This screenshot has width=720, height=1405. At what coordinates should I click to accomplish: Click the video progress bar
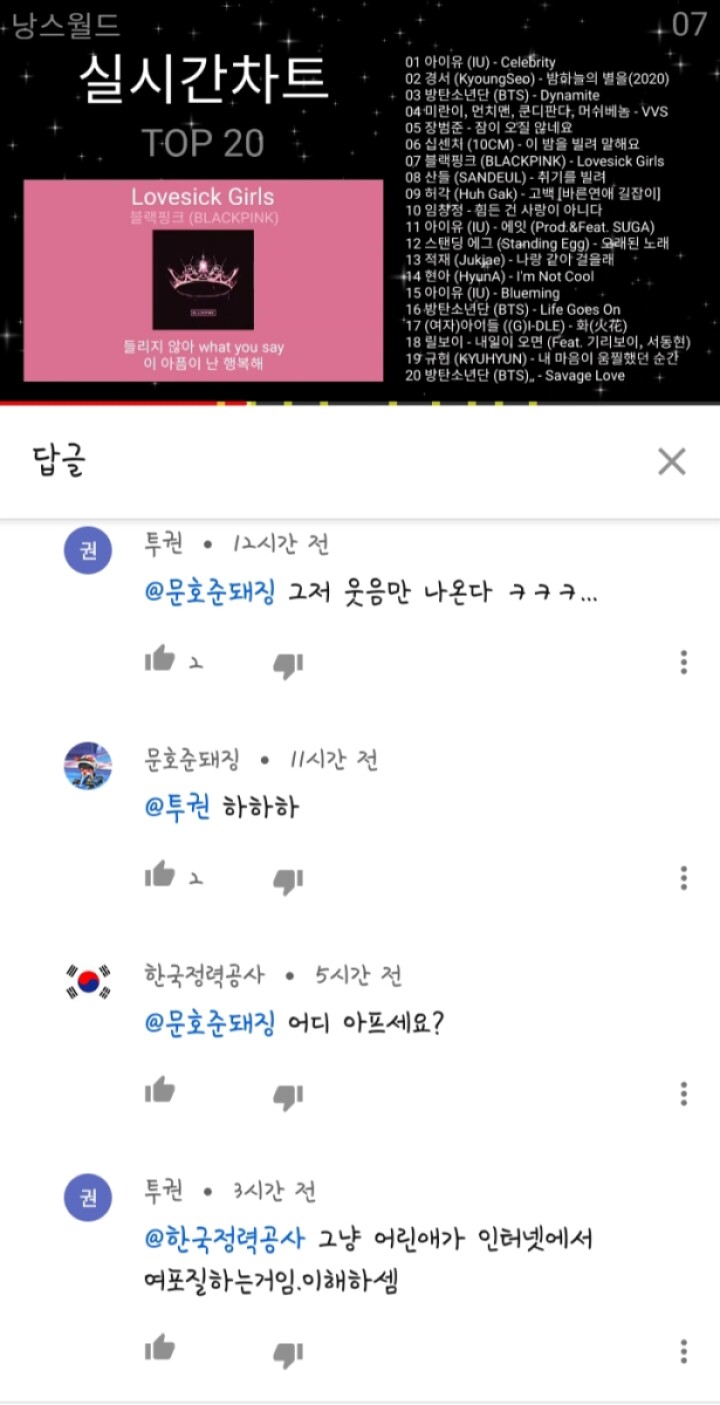(360, 403)
